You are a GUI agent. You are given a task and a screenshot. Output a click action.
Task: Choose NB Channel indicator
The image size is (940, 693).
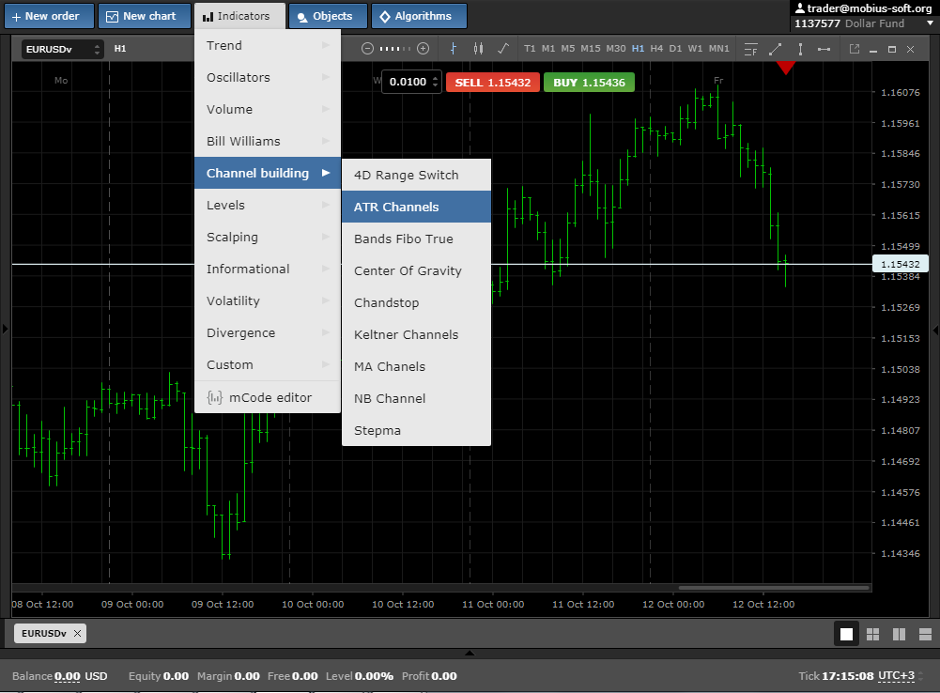(416, 398)
